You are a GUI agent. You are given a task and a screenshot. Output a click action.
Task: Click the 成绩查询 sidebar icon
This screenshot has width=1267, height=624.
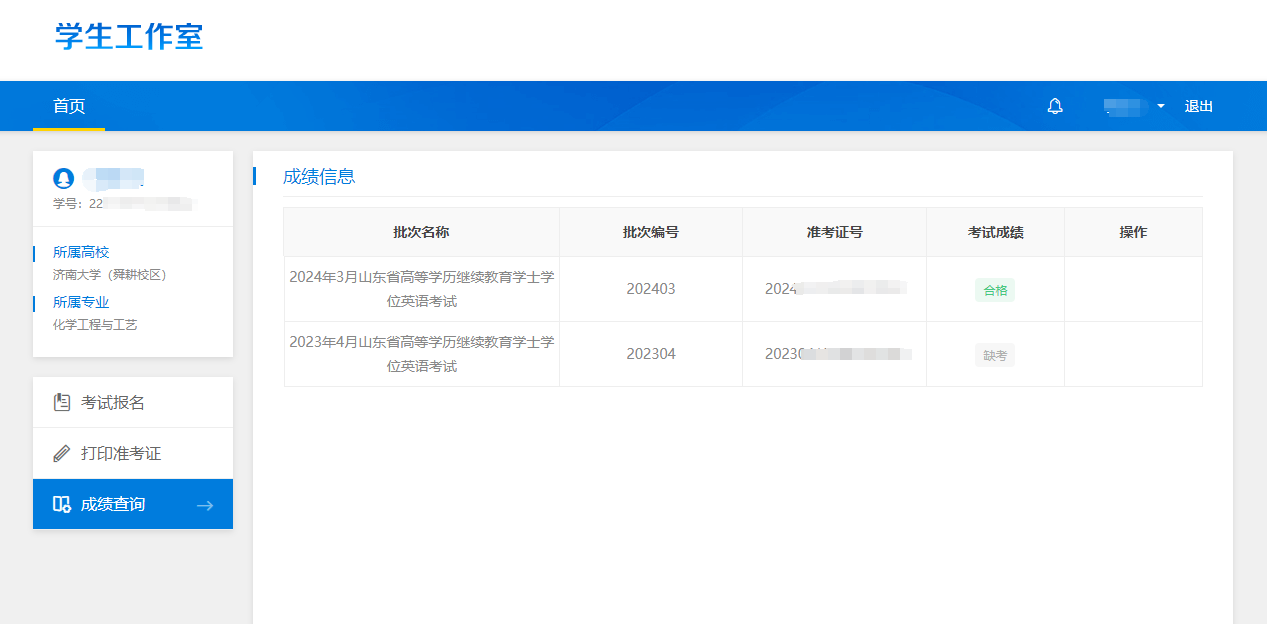[x=60, y=504]
